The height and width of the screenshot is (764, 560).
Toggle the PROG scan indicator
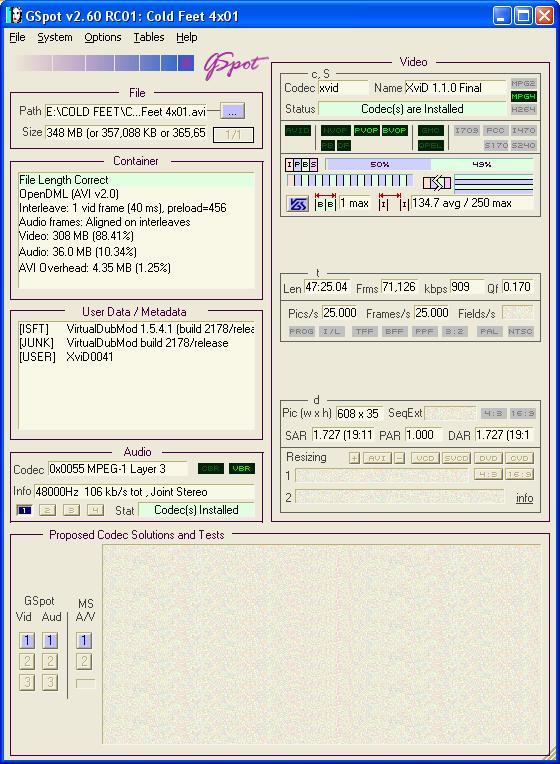[301, 331]
